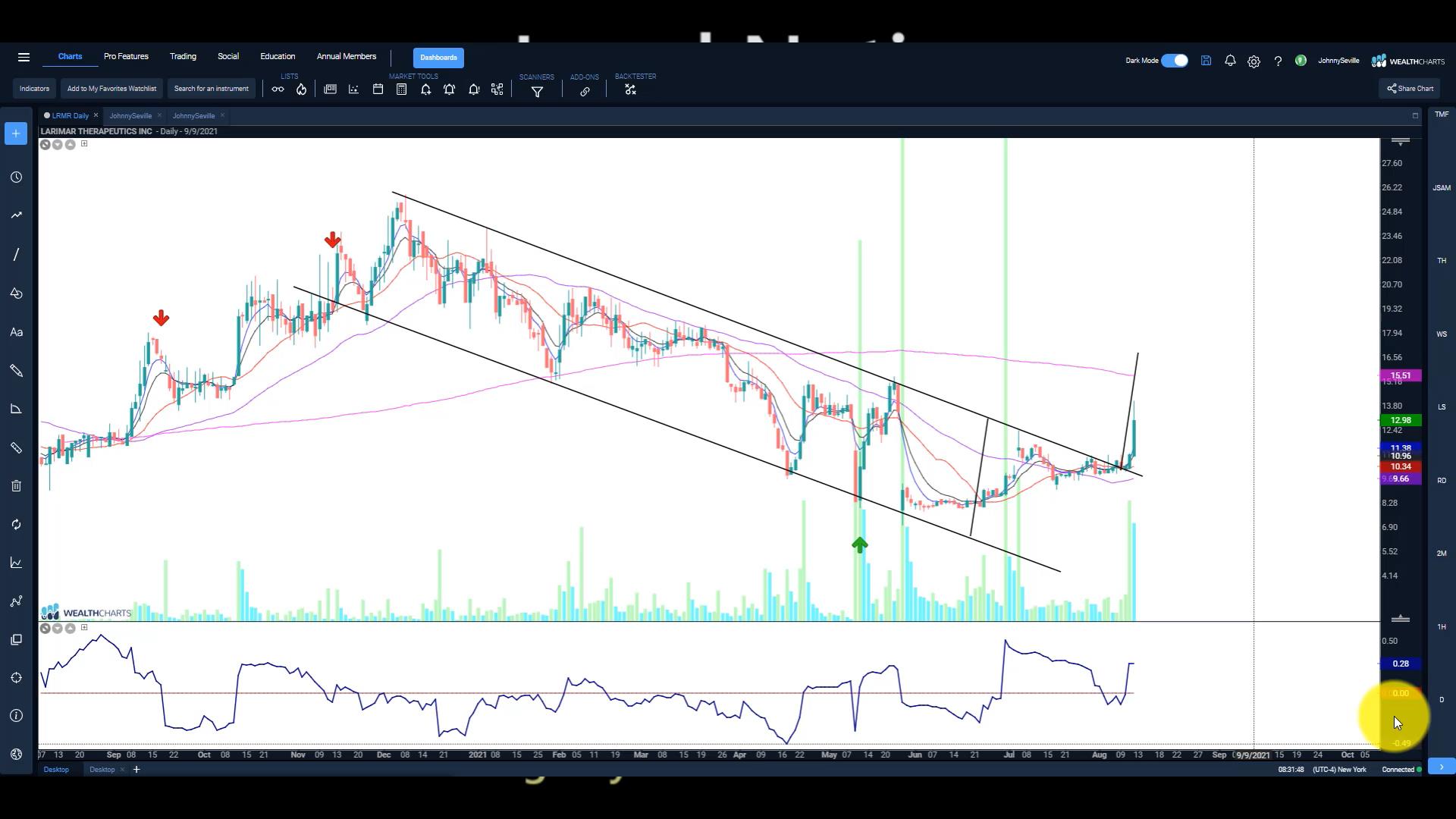This screenshot has width=1456, height=819.
Task: Select the trend line drawing tool
Action: click(x=16, y=255)
